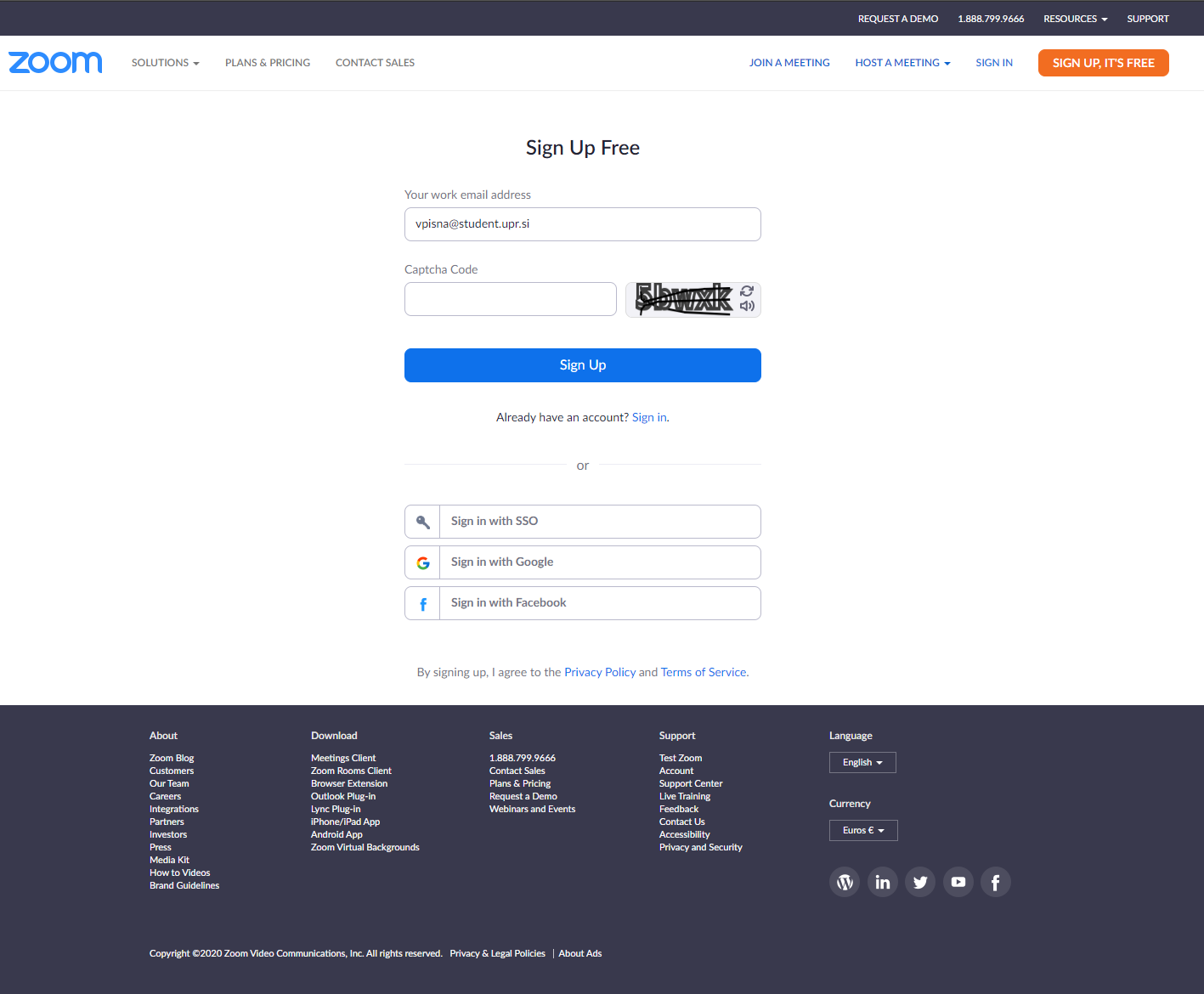Play the audio captcha
Screen dimensions: 1204x994
click(747, 306)
